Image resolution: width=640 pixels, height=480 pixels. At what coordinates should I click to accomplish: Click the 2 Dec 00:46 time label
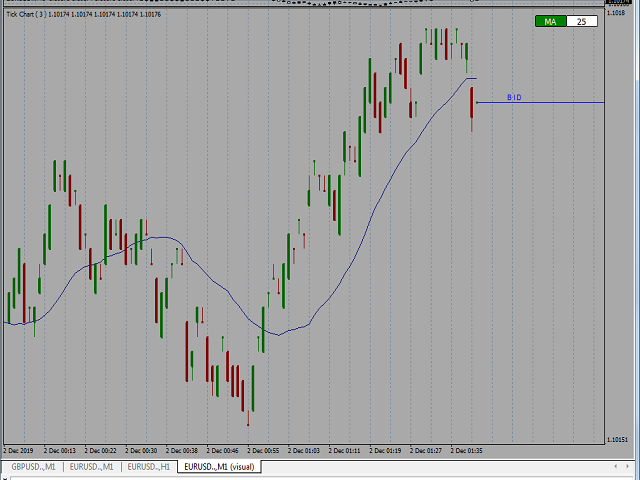pyautogui.click(x=222, y=451)
